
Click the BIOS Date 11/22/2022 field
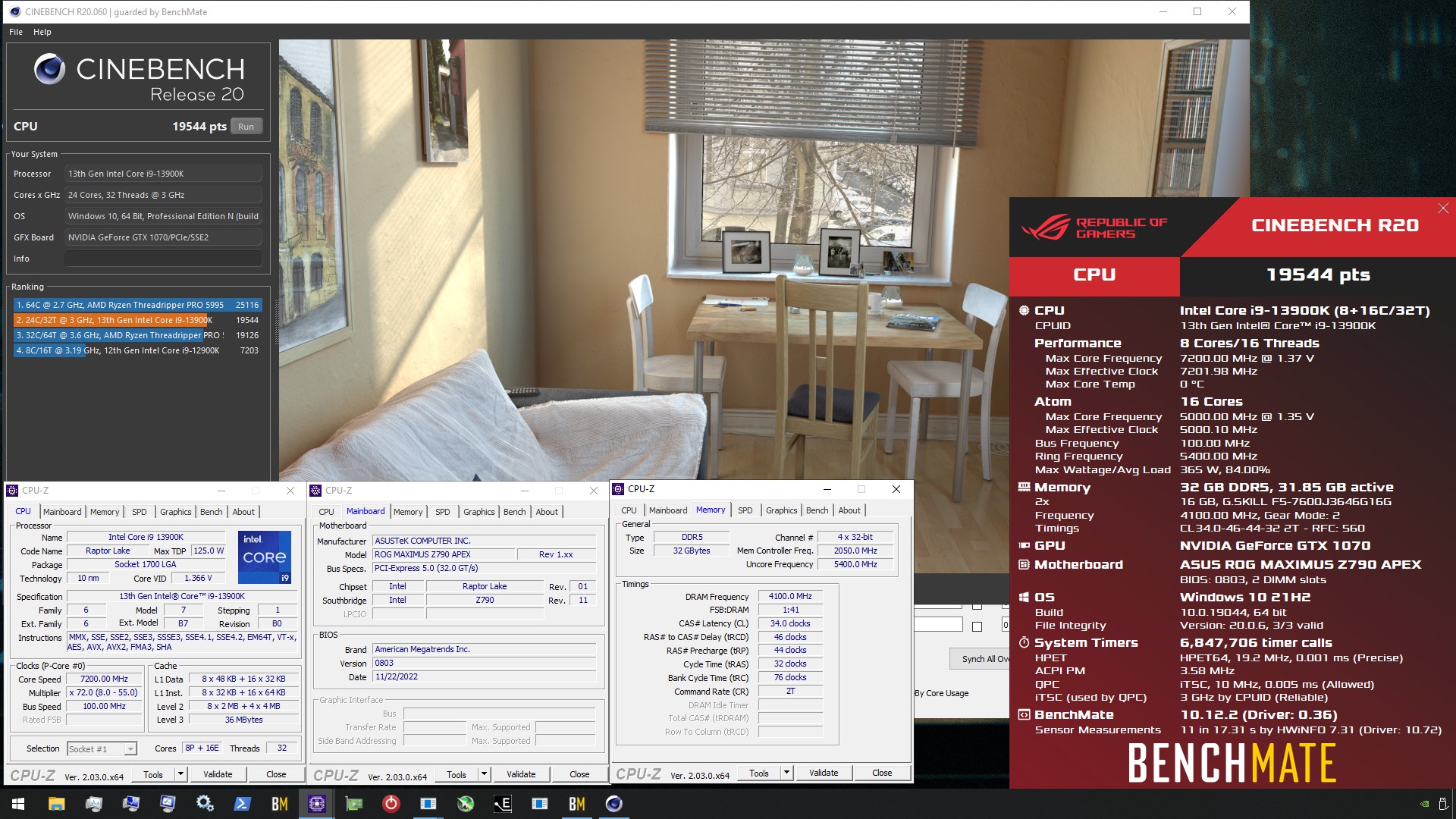(484, 676)
